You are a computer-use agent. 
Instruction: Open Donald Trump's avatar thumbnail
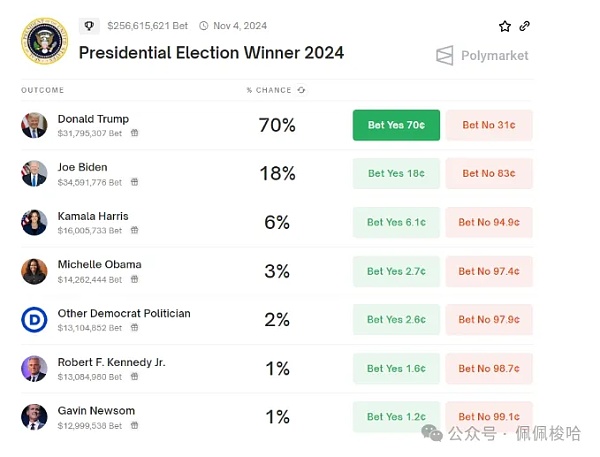(34, 125)
